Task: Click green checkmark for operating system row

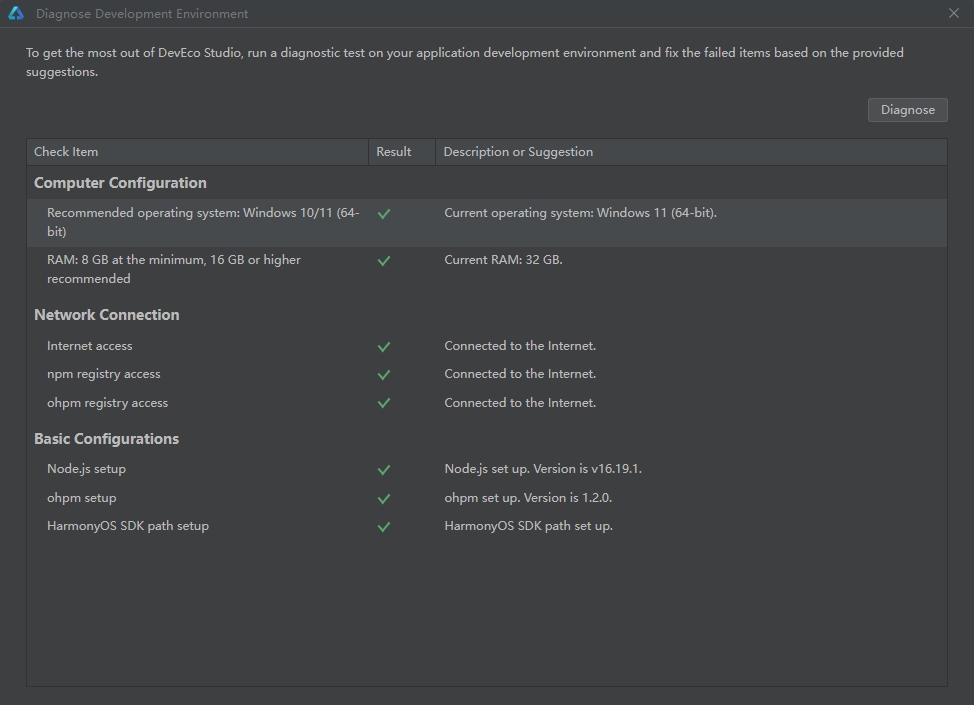Action: click(x=384, y=213)
